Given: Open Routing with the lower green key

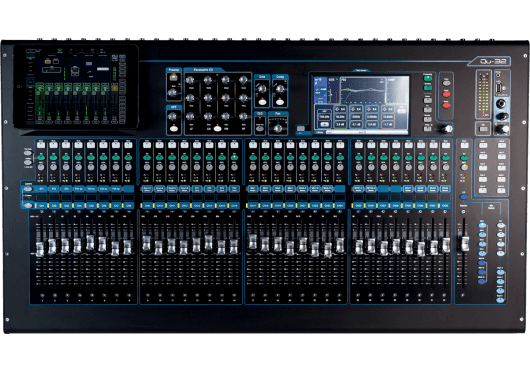Looking at the screenshot, I should click(428, 88).
